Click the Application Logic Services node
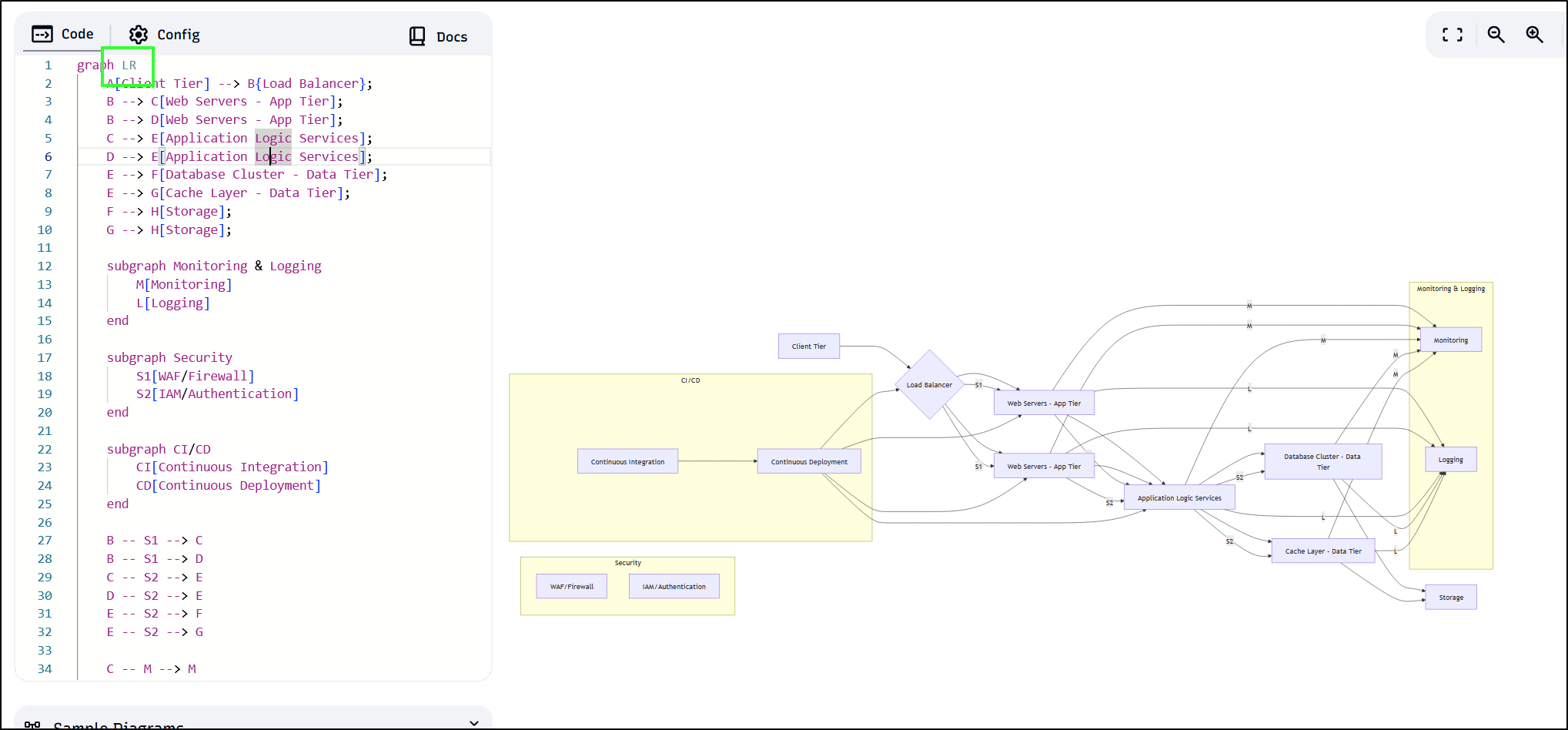The image size is (1568, 730). (1179, 498)
